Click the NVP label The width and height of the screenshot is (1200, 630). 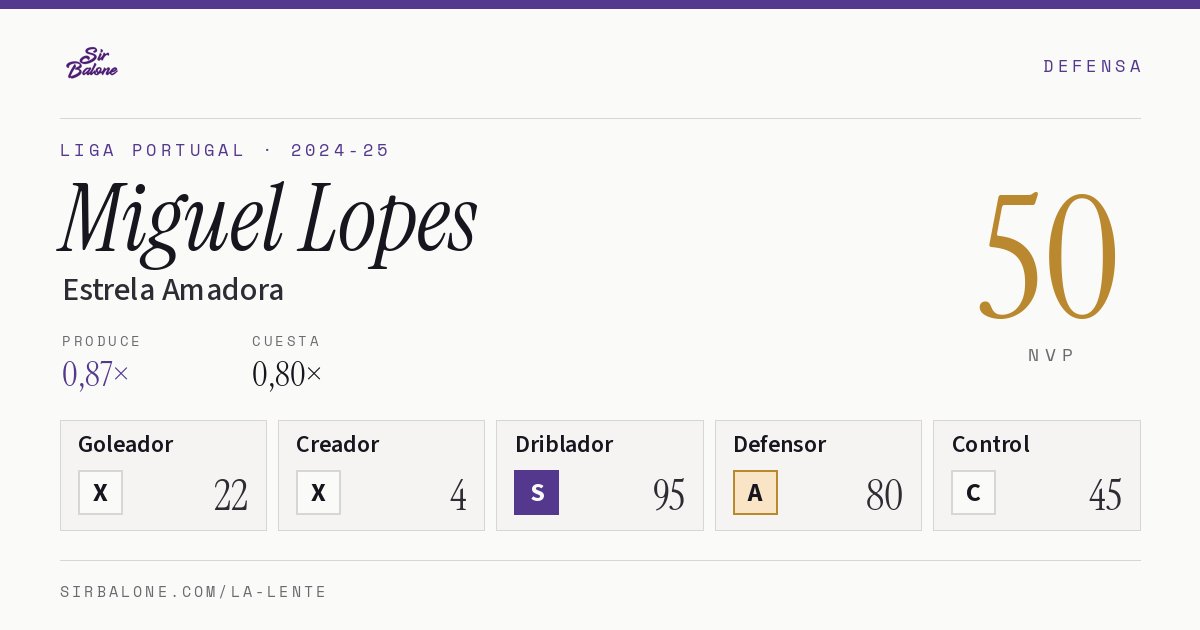pyautogui.click(x=1052, y=355)
